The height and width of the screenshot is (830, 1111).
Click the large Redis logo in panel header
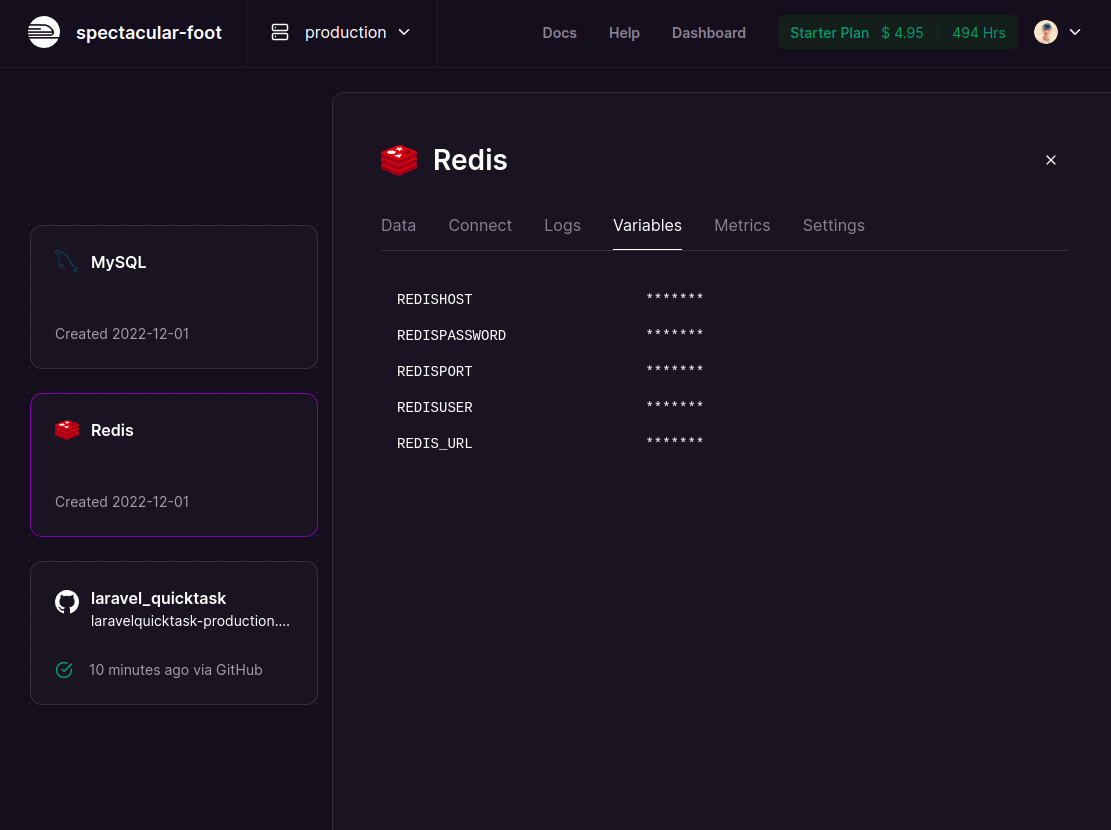pyautogui.click(x=399, y=160)
